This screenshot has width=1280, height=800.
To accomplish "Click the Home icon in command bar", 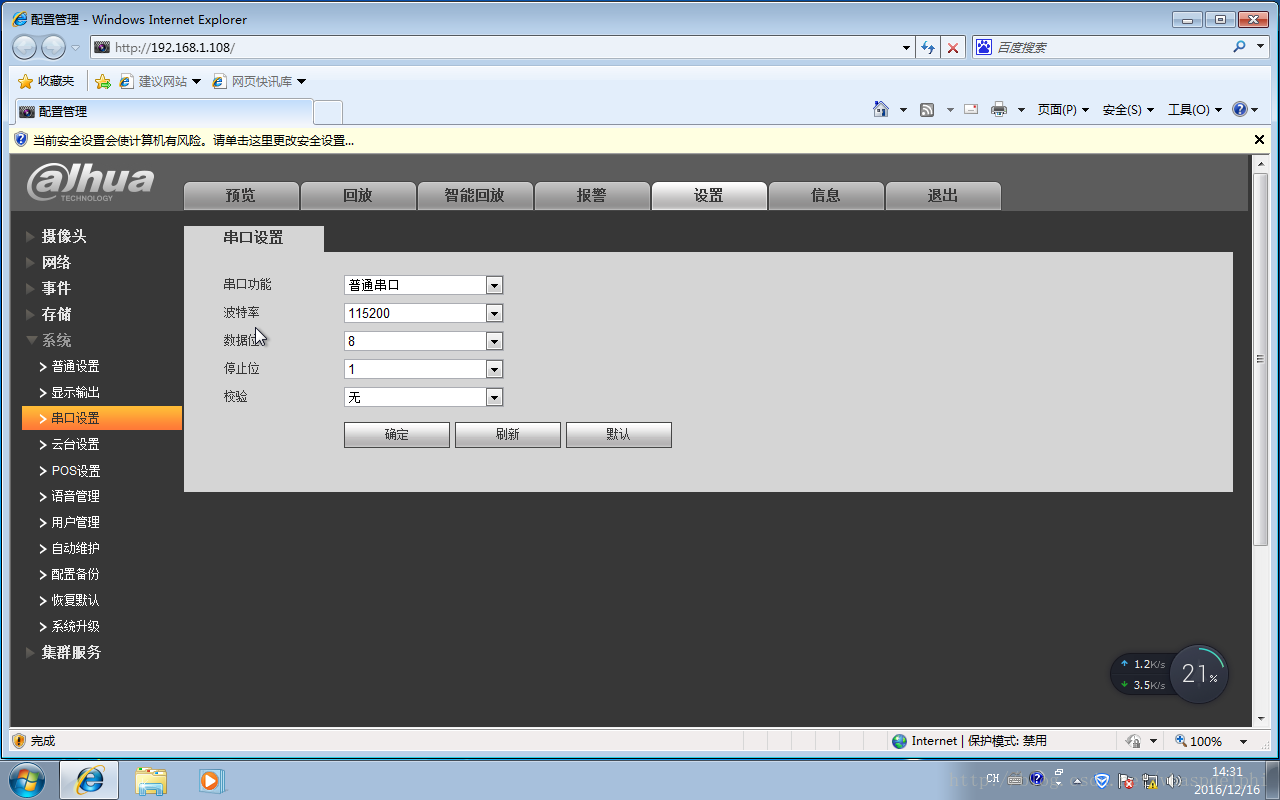I will point(881,109).
